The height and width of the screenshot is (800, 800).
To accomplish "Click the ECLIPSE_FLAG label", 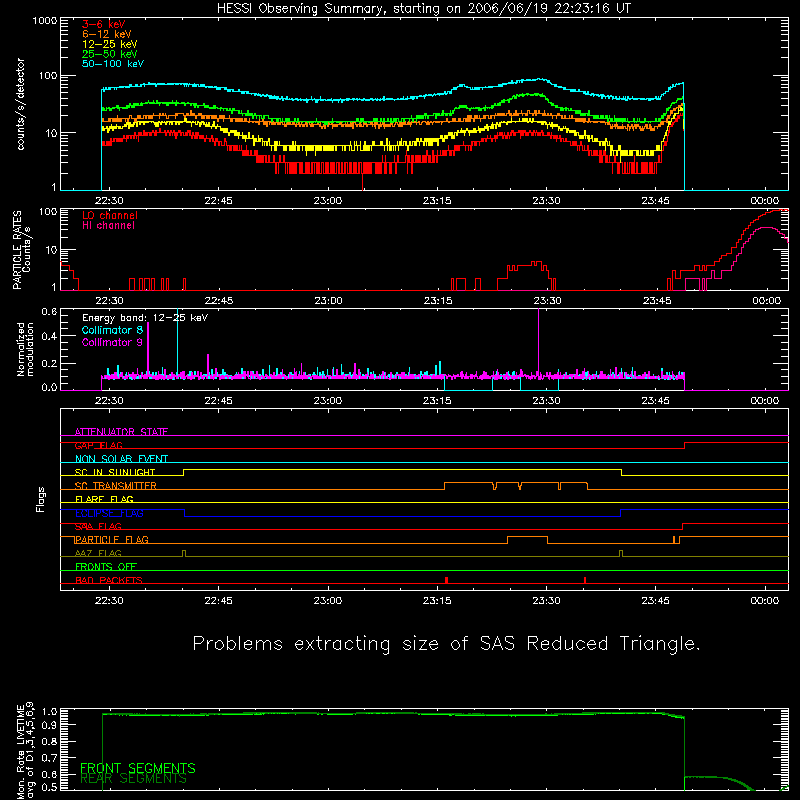I will 109,513.
